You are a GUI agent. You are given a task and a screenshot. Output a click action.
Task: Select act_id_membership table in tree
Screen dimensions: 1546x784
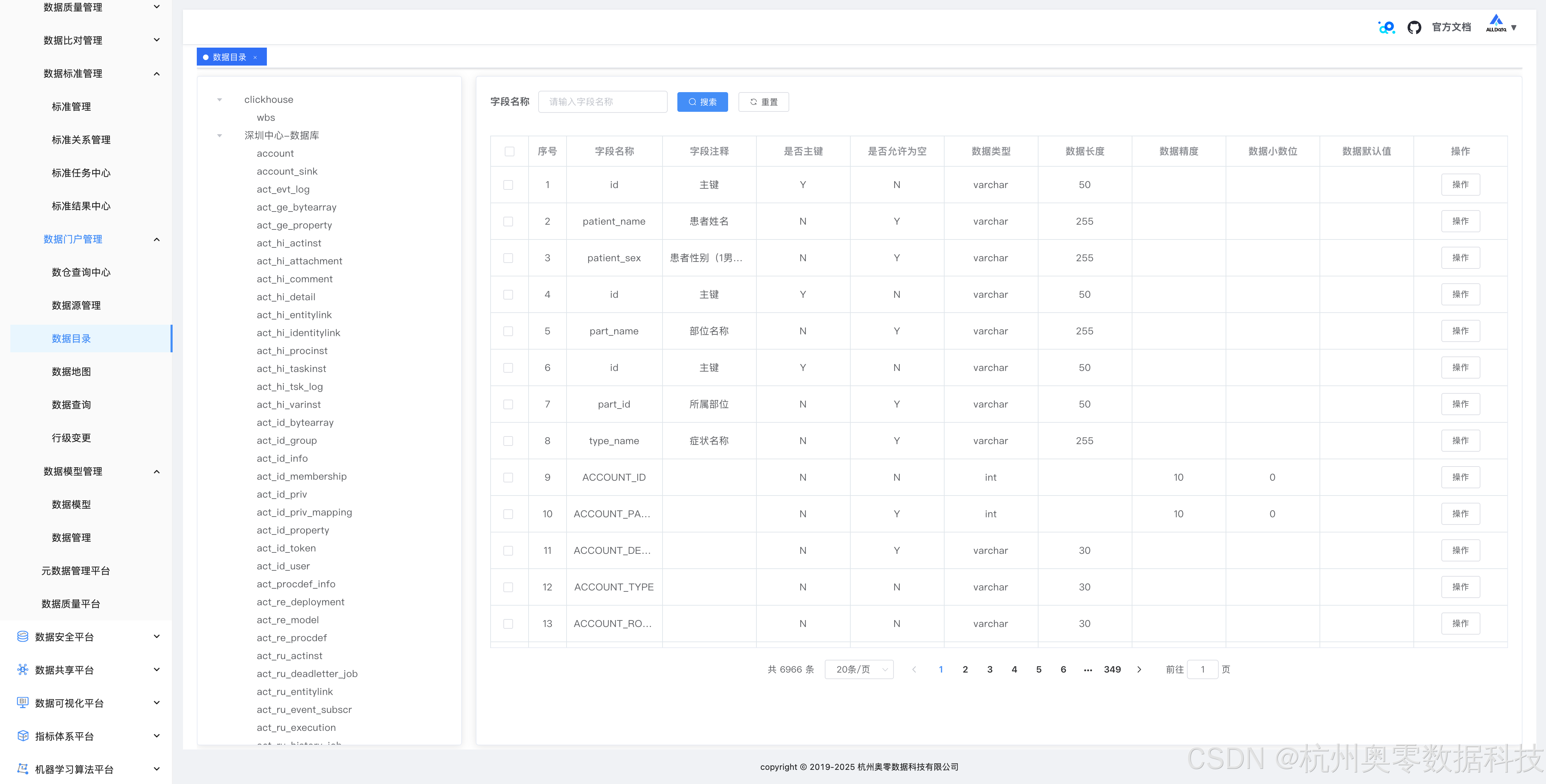click(302, 476)
